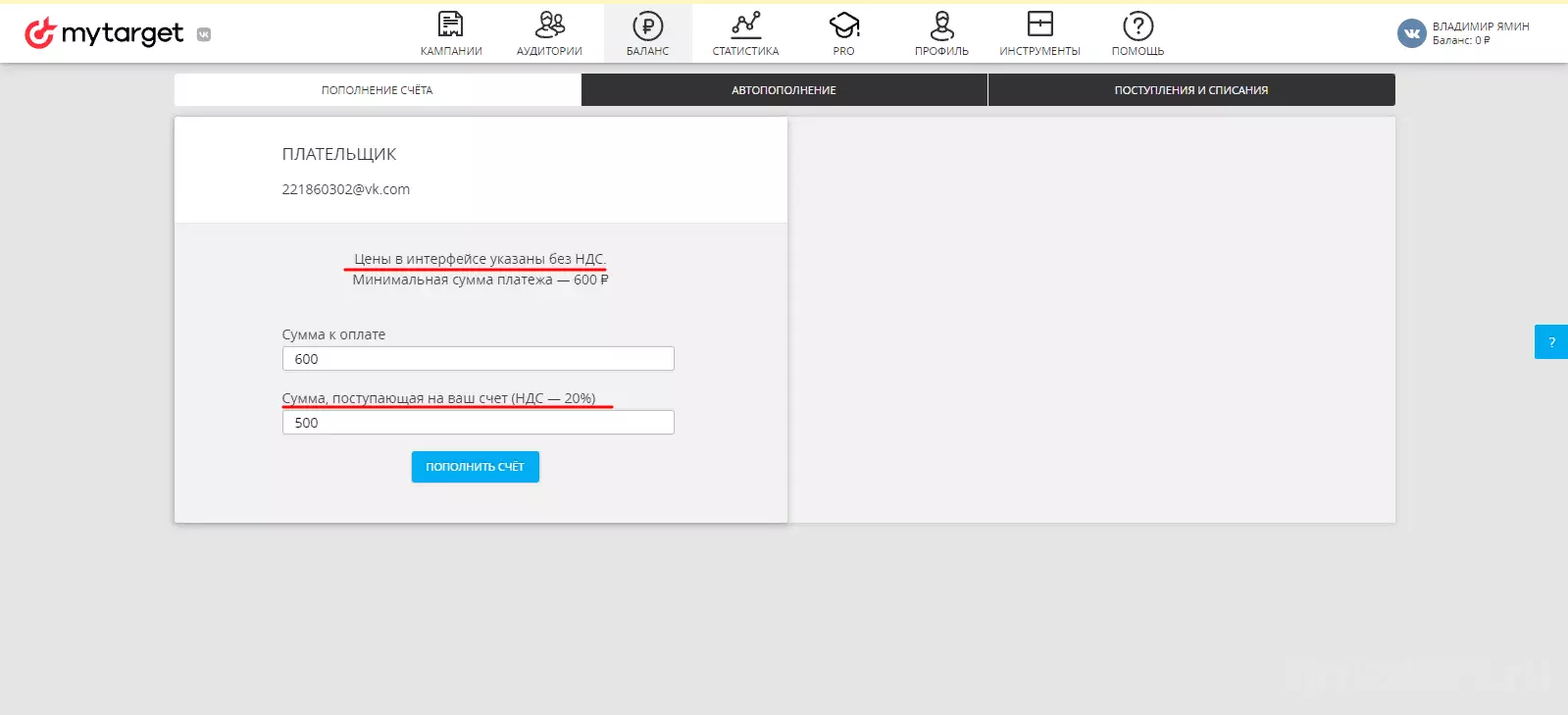Open the Профиль section
1568x715 pixels.
[941, 34]
